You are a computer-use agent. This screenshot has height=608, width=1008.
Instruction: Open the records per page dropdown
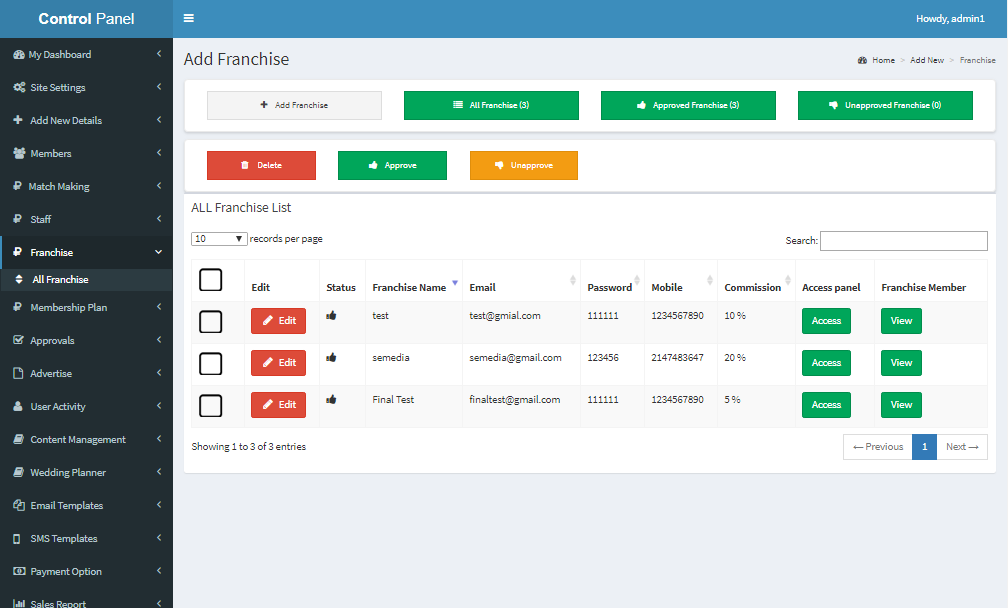pyautogui.click(x=219, y=238)
